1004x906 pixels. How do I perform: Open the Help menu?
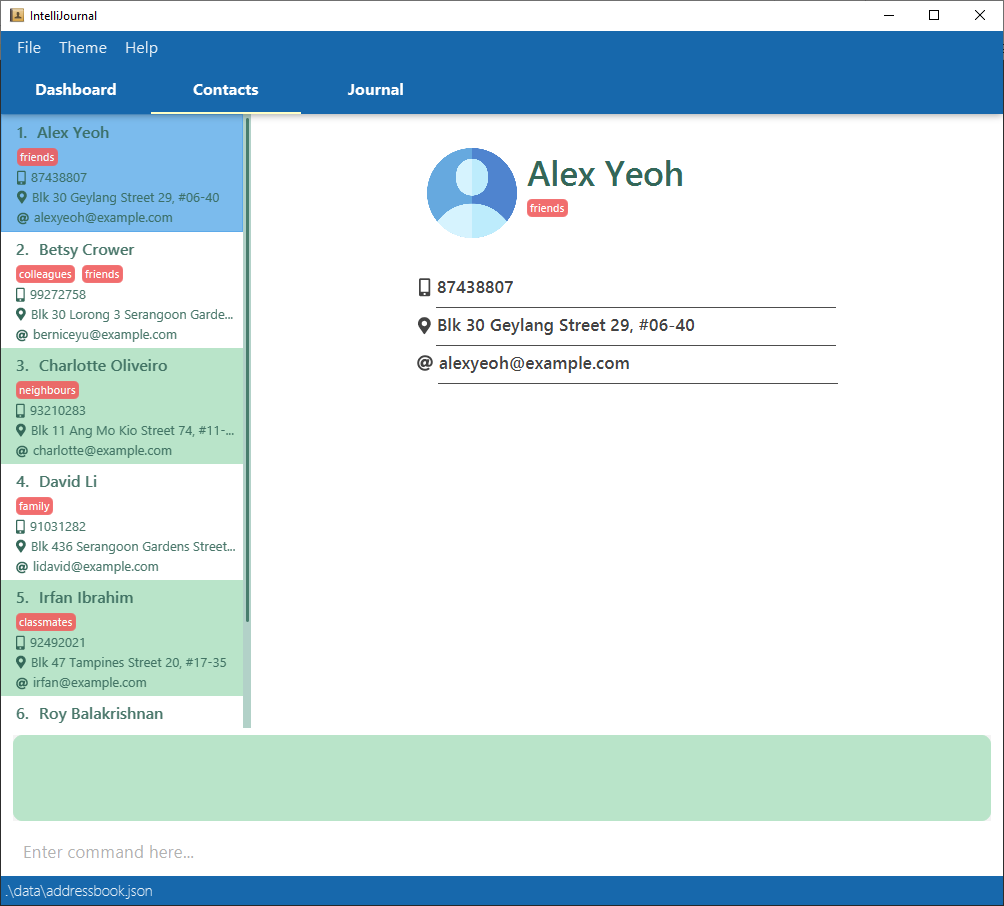pyautogui.click(x=142, y=48)
